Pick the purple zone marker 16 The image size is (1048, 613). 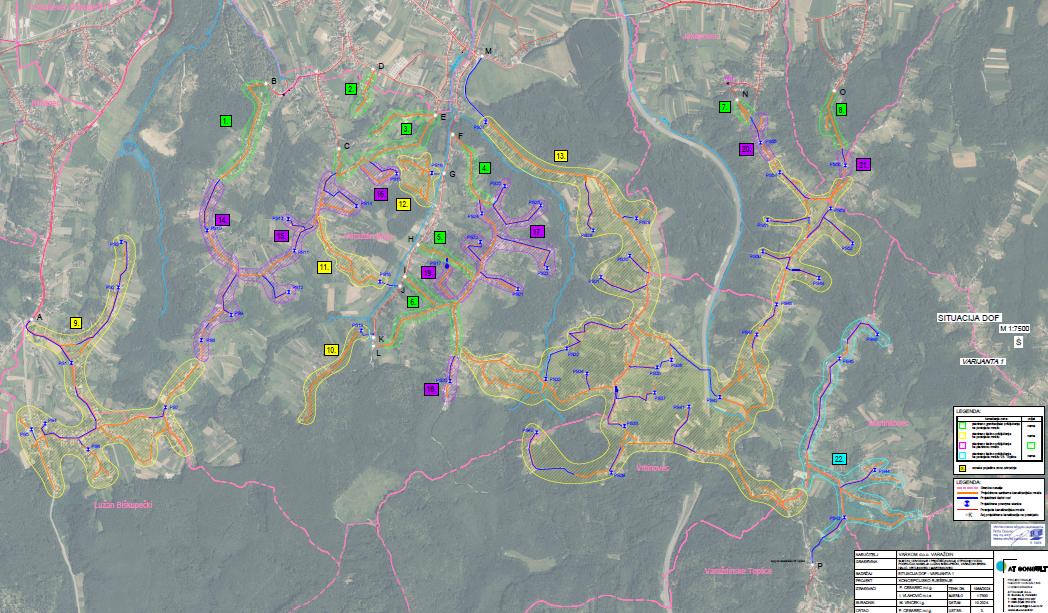(x=380, y=195)
